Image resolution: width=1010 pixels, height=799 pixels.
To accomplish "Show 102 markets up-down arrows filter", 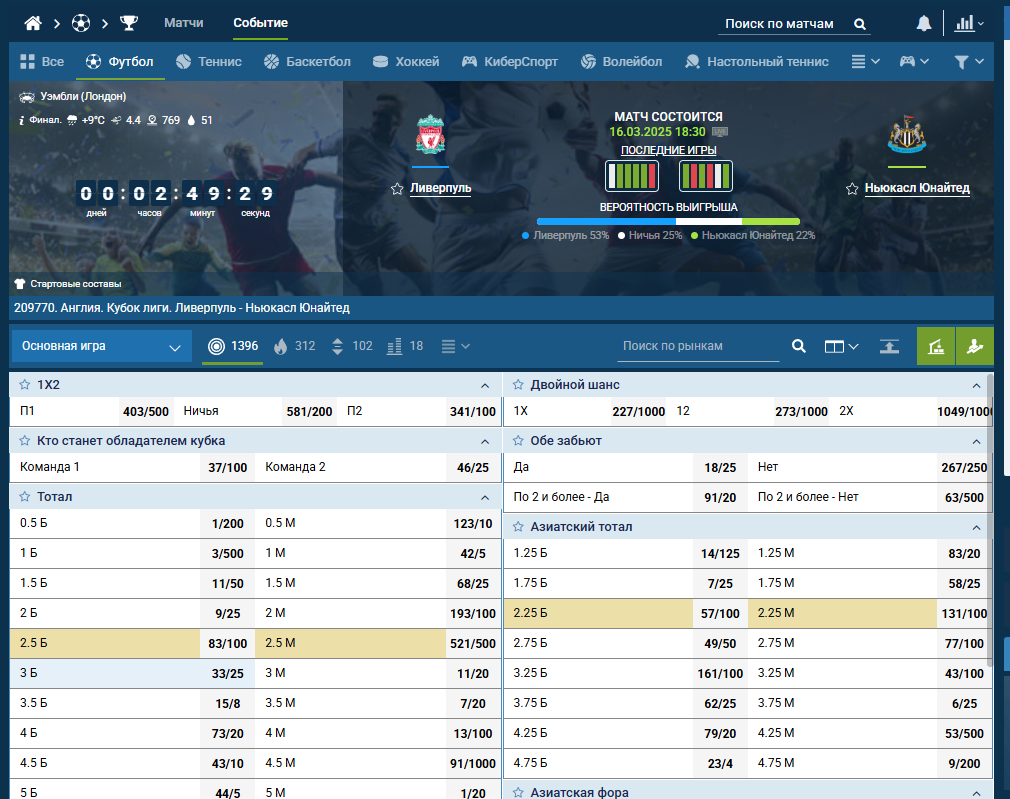I will [x=352, y=346].
